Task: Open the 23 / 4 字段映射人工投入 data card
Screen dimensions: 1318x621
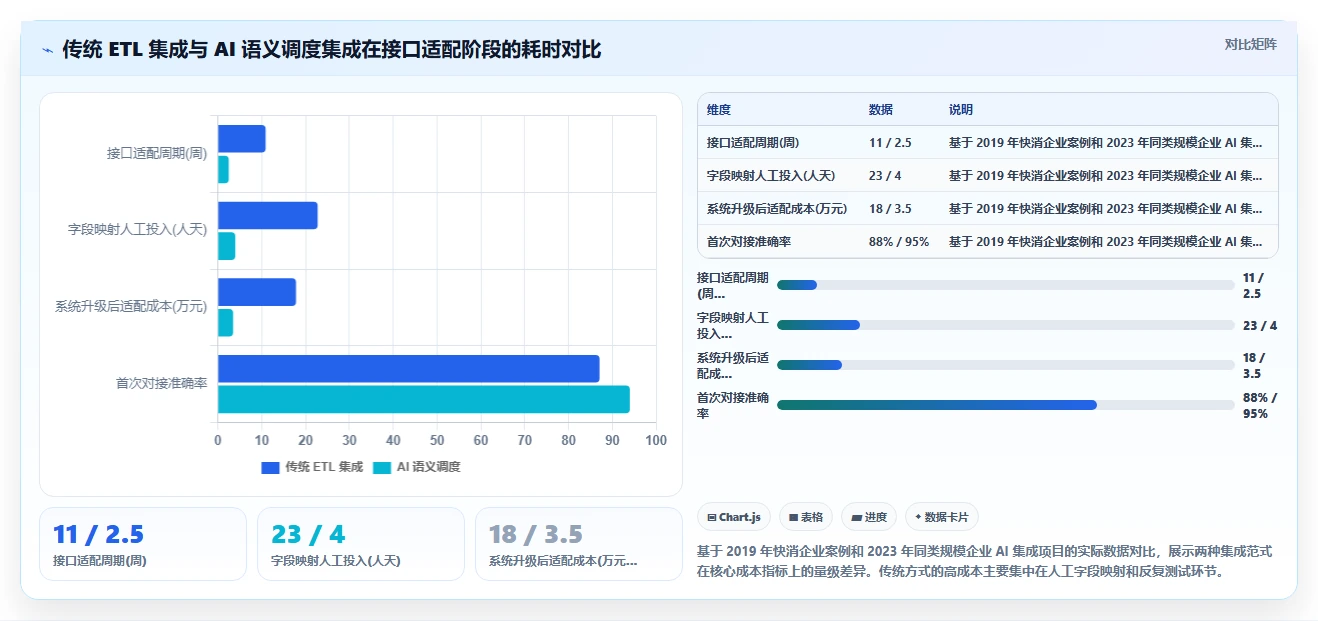Action: pos(361,544)
